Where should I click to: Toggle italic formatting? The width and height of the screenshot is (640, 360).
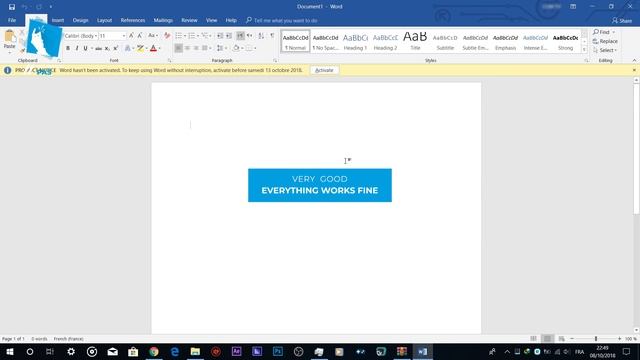pos(77,48)
